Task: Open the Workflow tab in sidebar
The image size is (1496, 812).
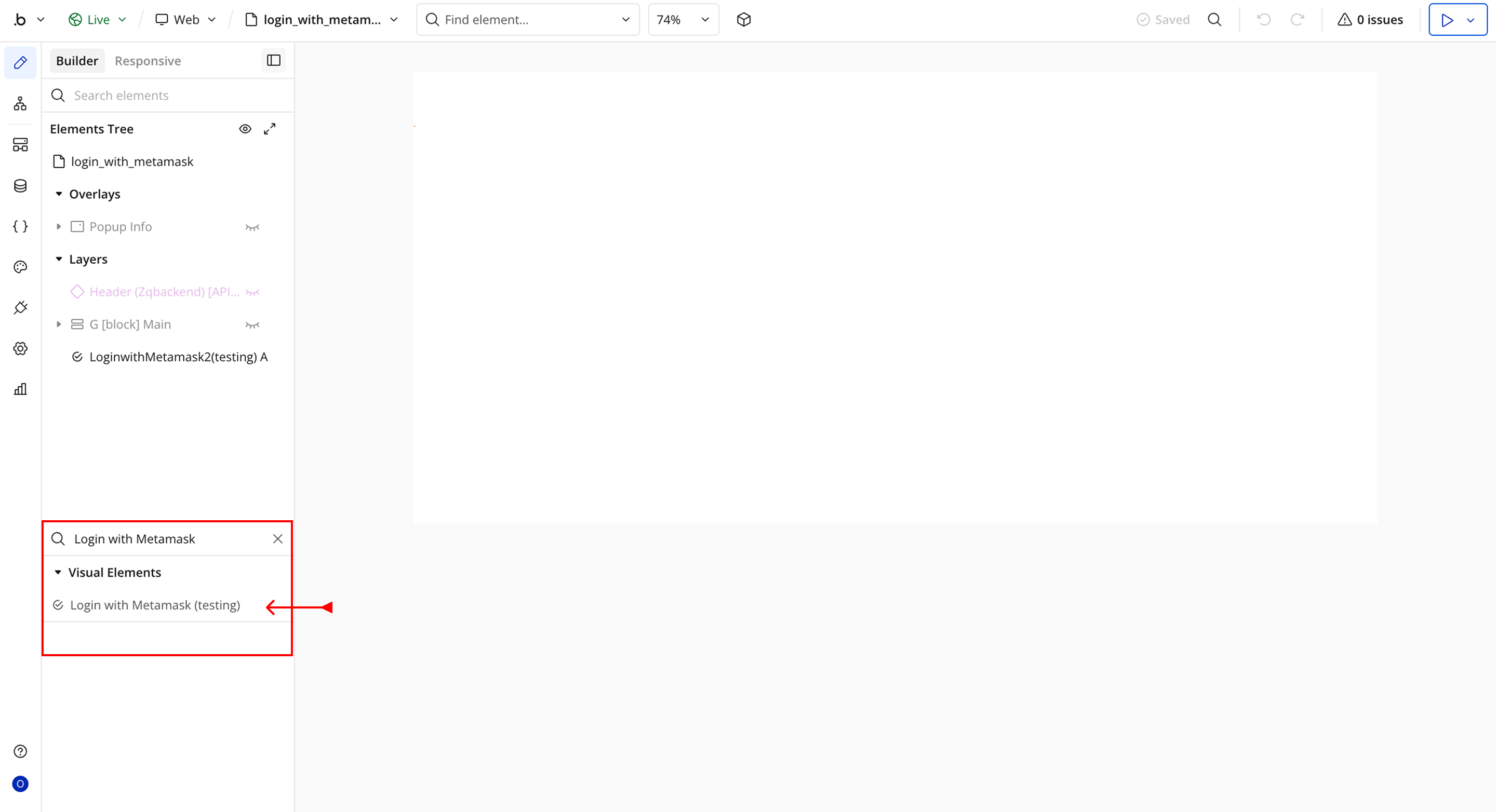Action: pyautogui.click(x=20, y=104)
